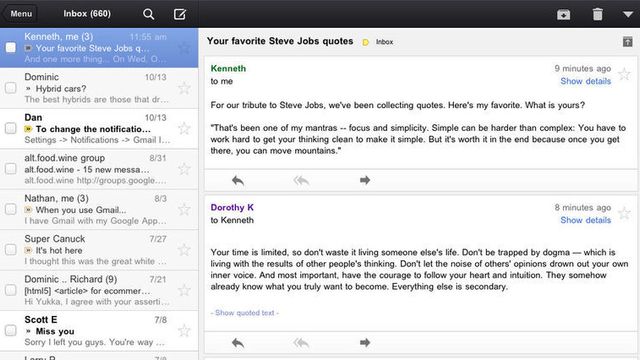640x360 pixels.
Task: Open Dan's To change the notification email
Action: [99, 128]
